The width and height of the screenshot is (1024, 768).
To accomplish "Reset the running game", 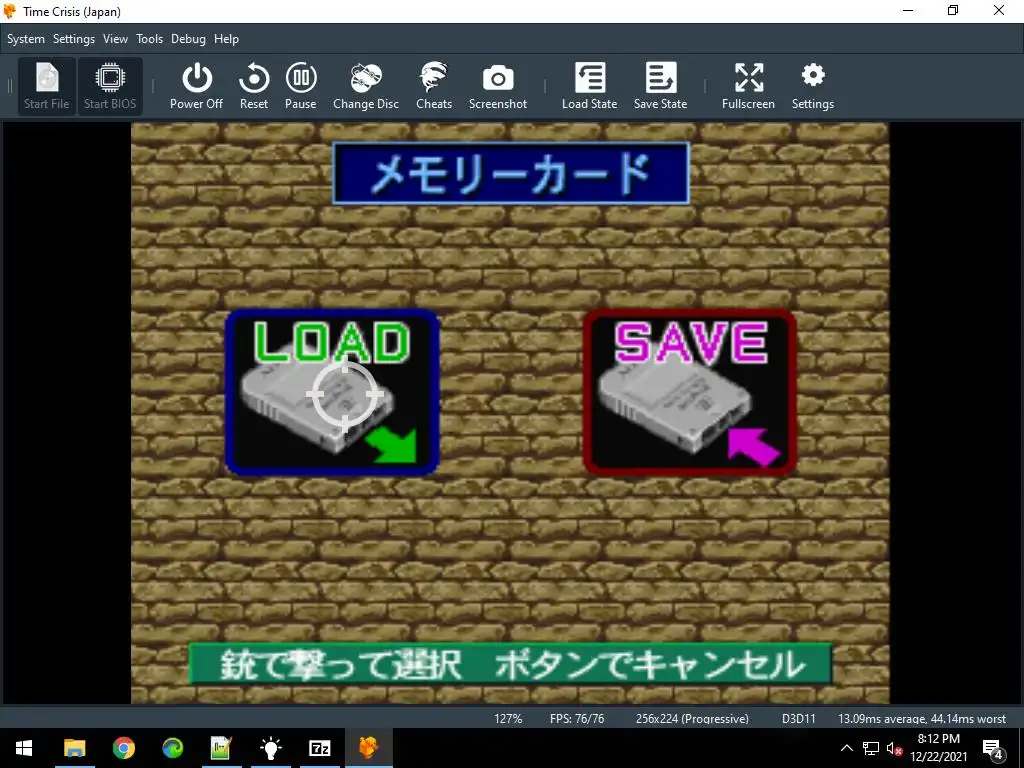I will click(254, 86).
